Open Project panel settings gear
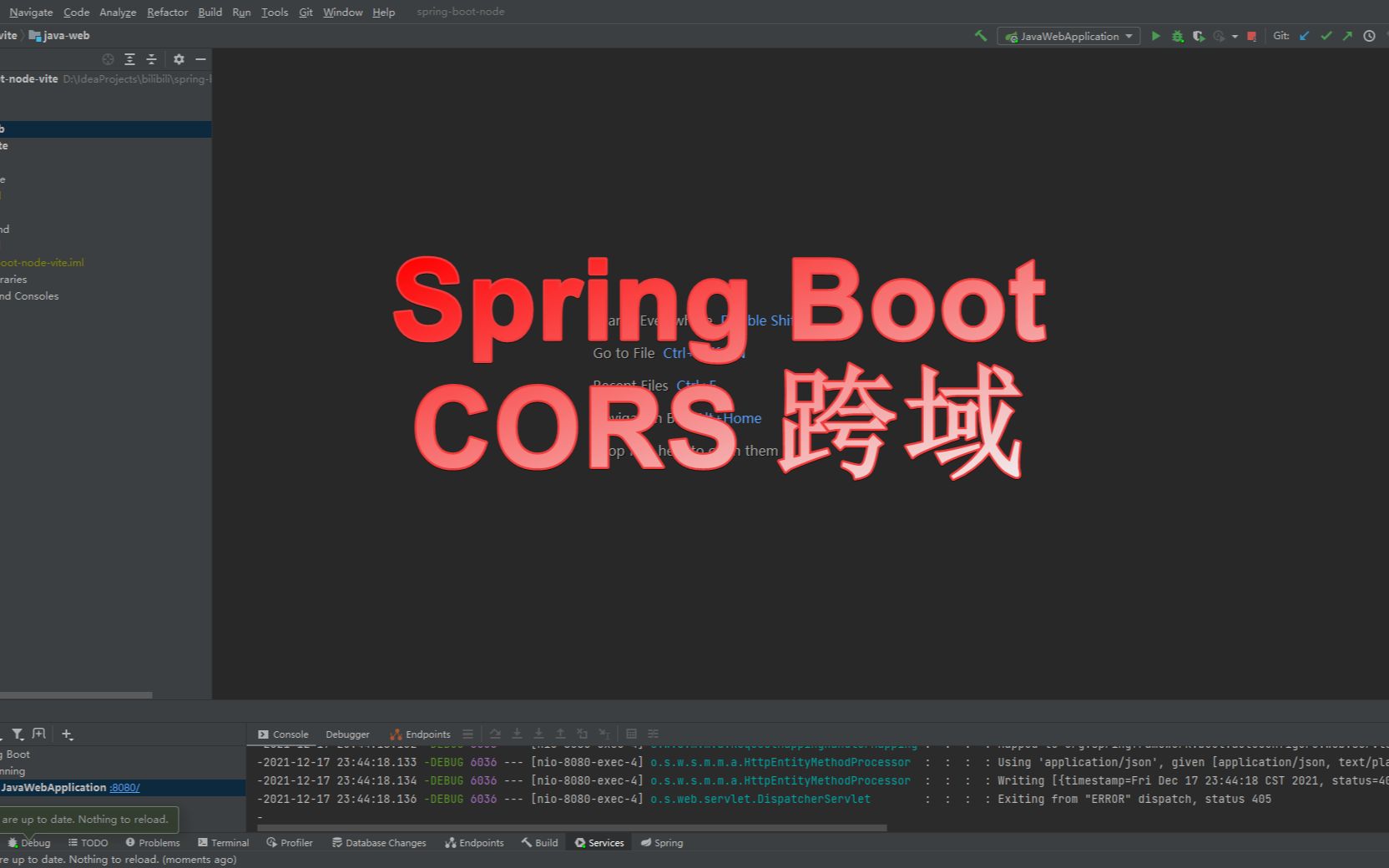 (179, 59)
